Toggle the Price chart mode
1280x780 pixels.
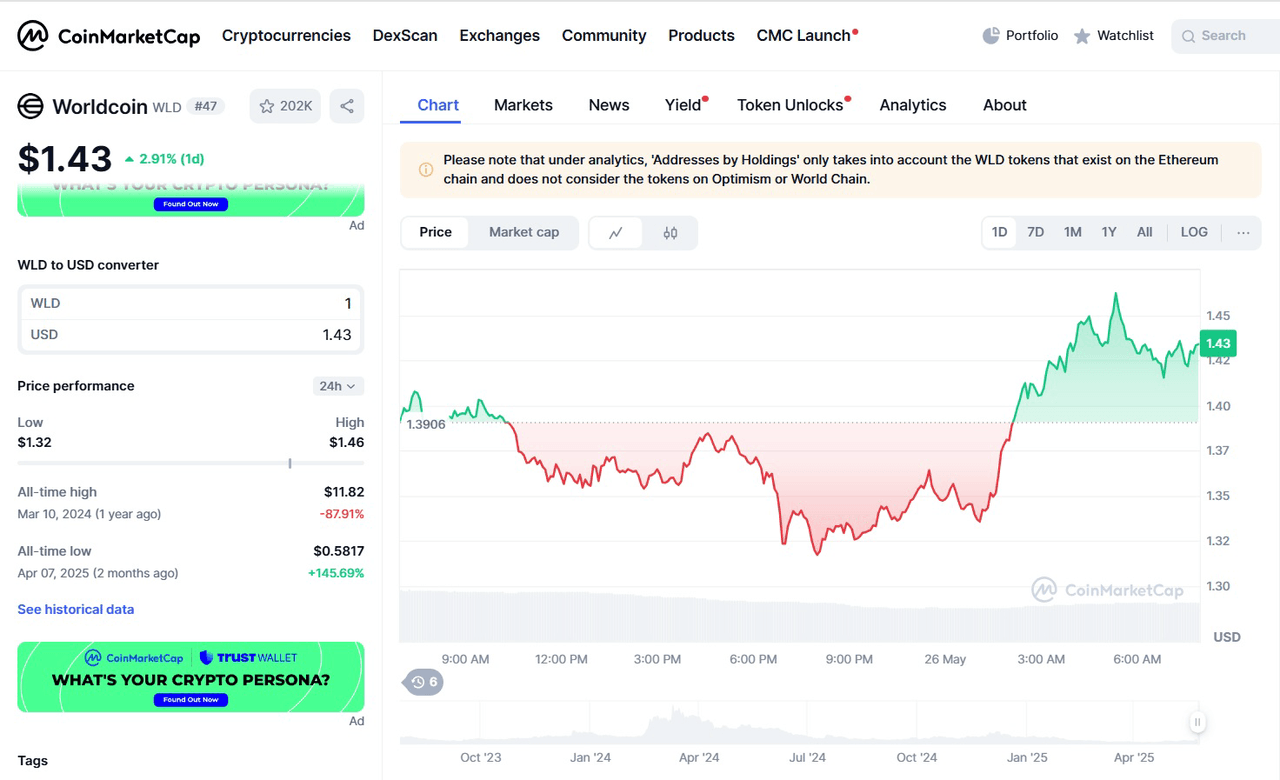pyautogui.click(x=435, y=232)
